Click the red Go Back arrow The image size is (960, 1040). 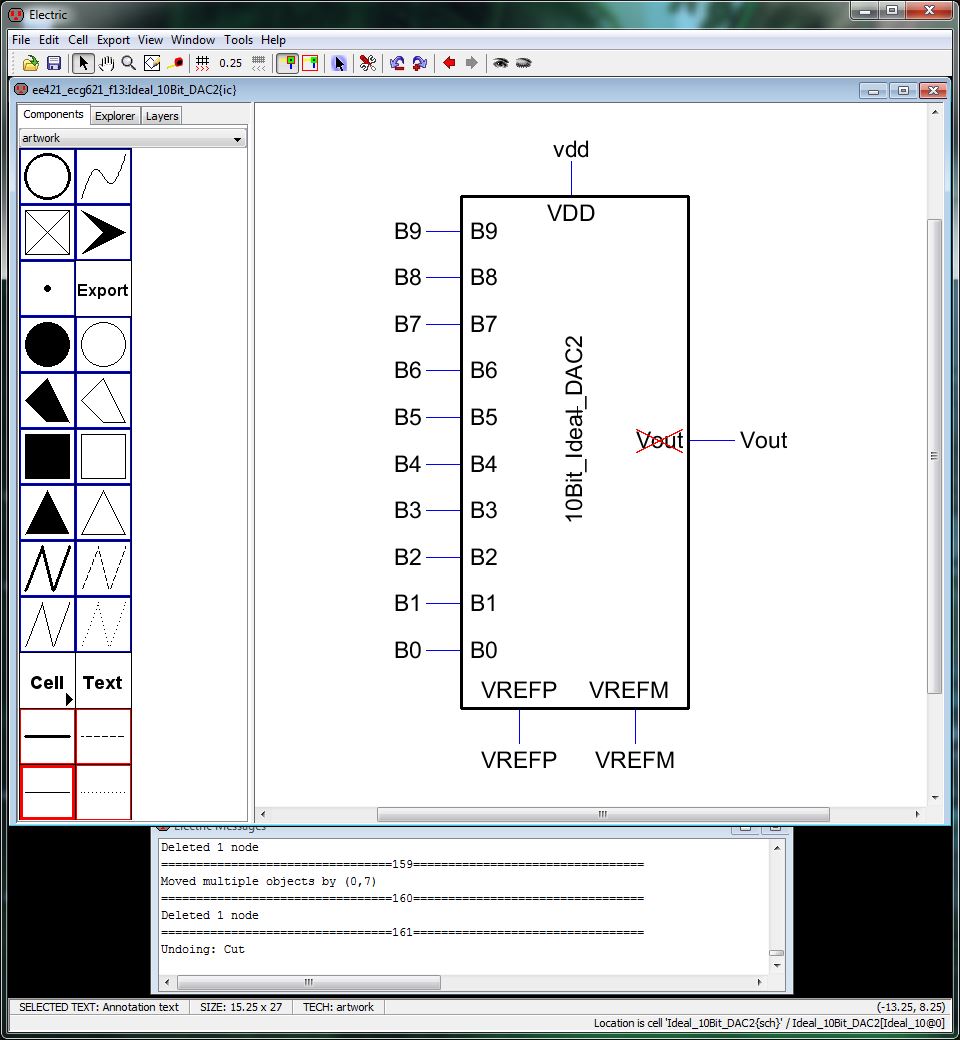click(x=449, y=63)
